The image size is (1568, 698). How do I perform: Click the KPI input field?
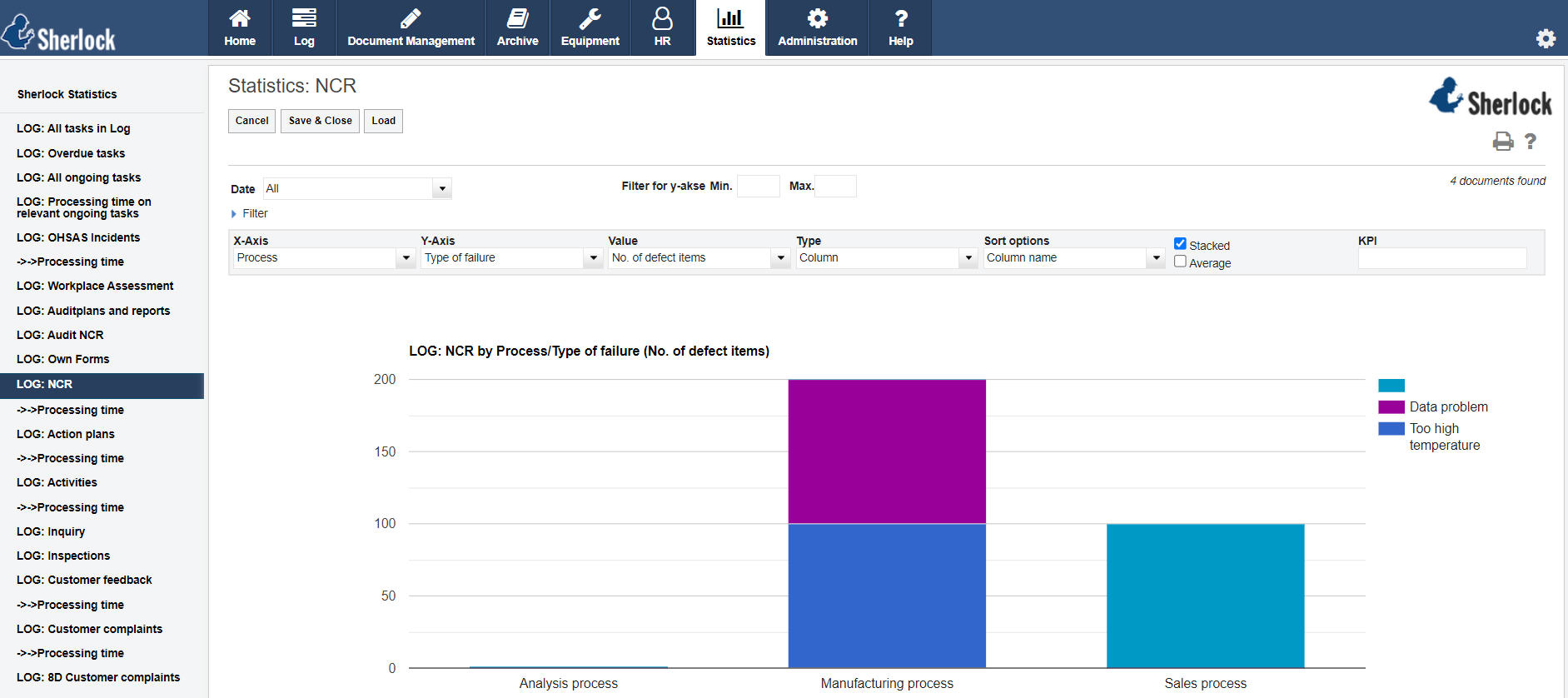(x=1441, y=258)
